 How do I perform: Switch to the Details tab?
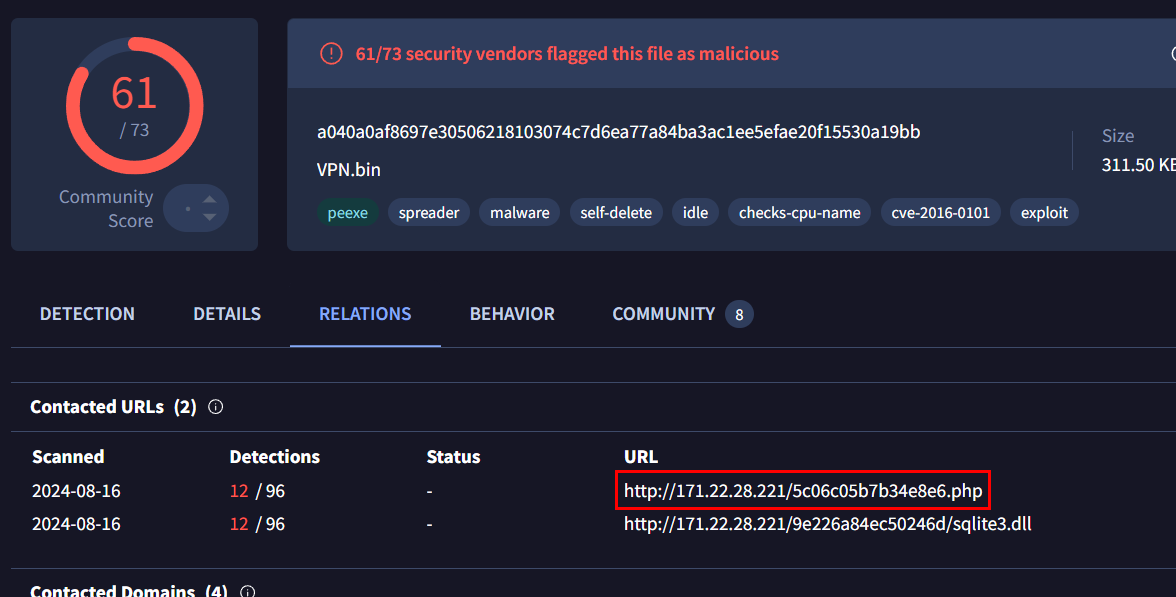[227, 314]
